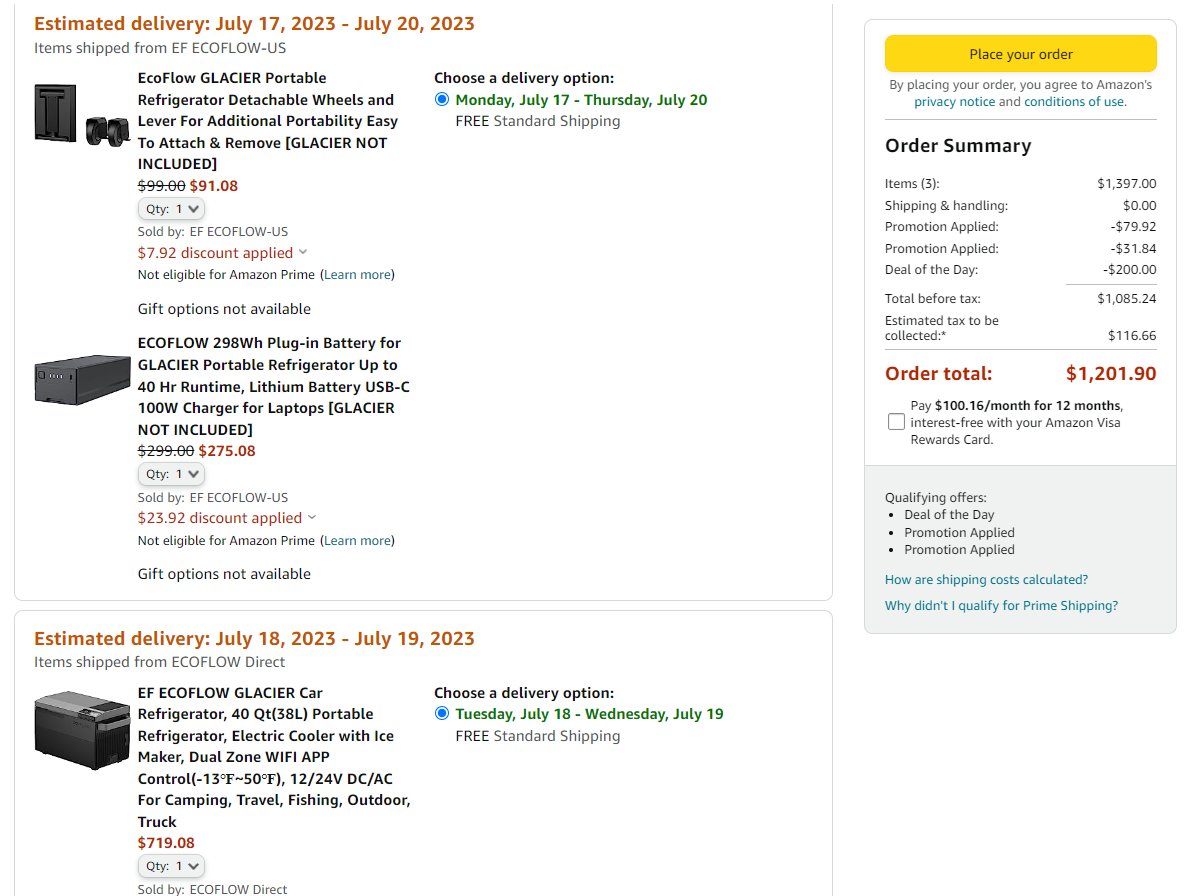Open Why didn't I qualify for Prime Shipping
Viewport: 1188px width, 896px height.
point(1002,605)
